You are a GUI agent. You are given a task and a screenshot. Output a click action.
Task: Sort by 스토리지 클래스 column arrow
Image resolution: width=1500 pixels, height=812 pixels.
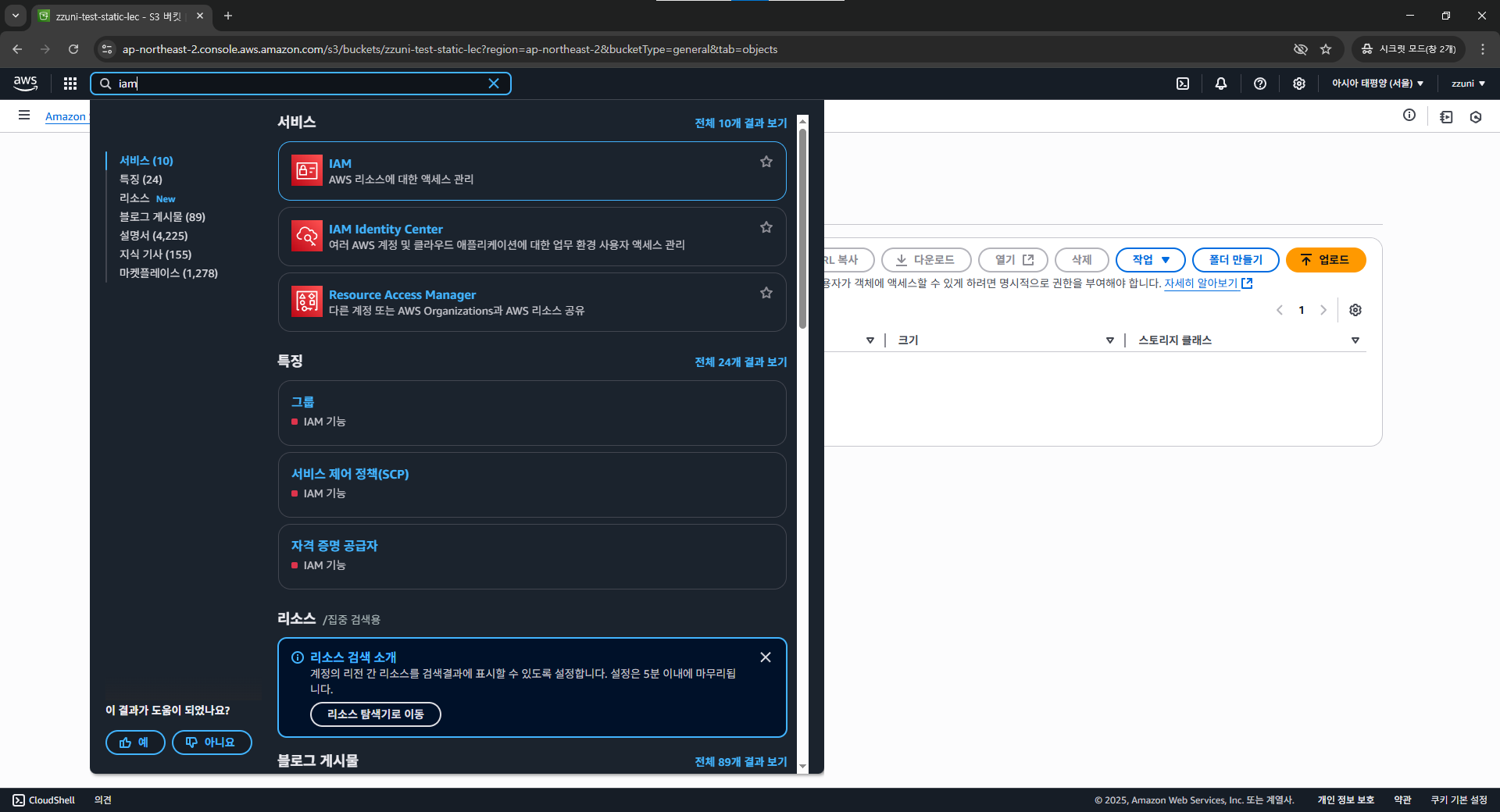coord(1355,340)
